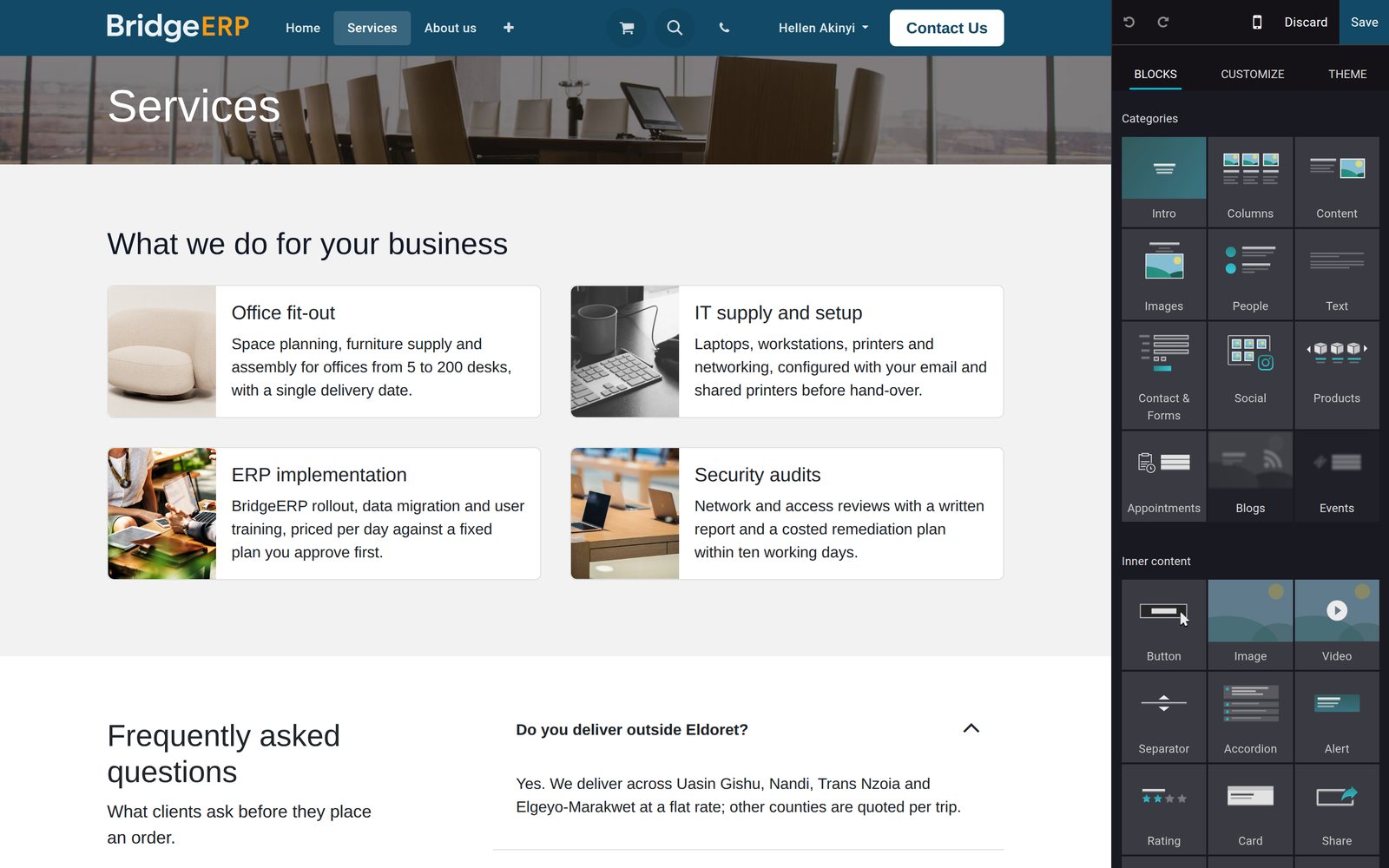The width and height of the screenshot is (1389, 868).
Task: Pick the Alert inner content block
Action: (x=1336, y=717)
